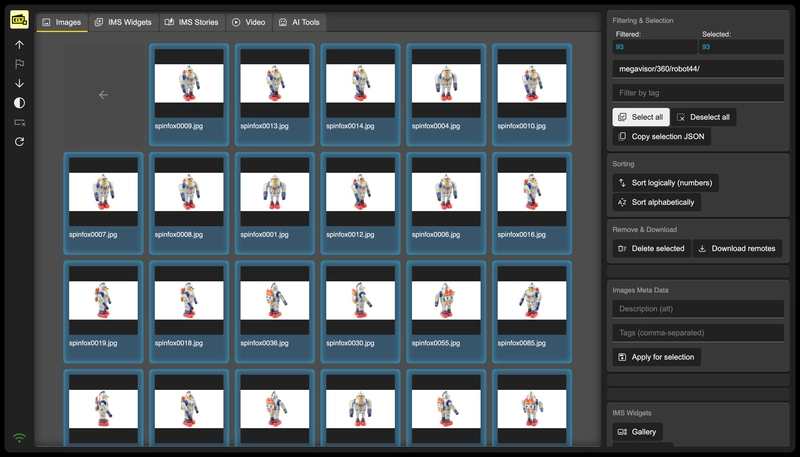This screenshot has width=800, height=457.
Task: Click the up arrow icon in left sidebar
Action: pos(19,45)
